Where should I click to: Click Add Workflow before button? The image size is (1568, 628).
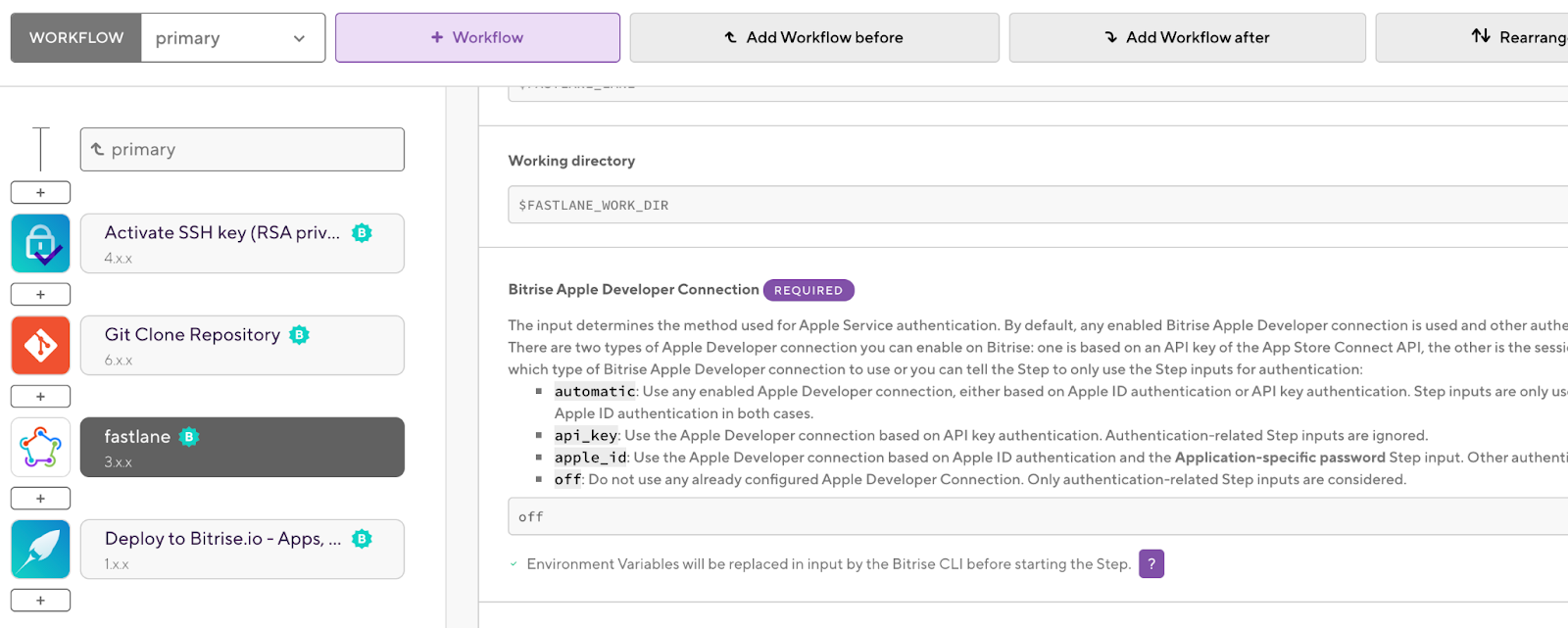pos(814,37)
